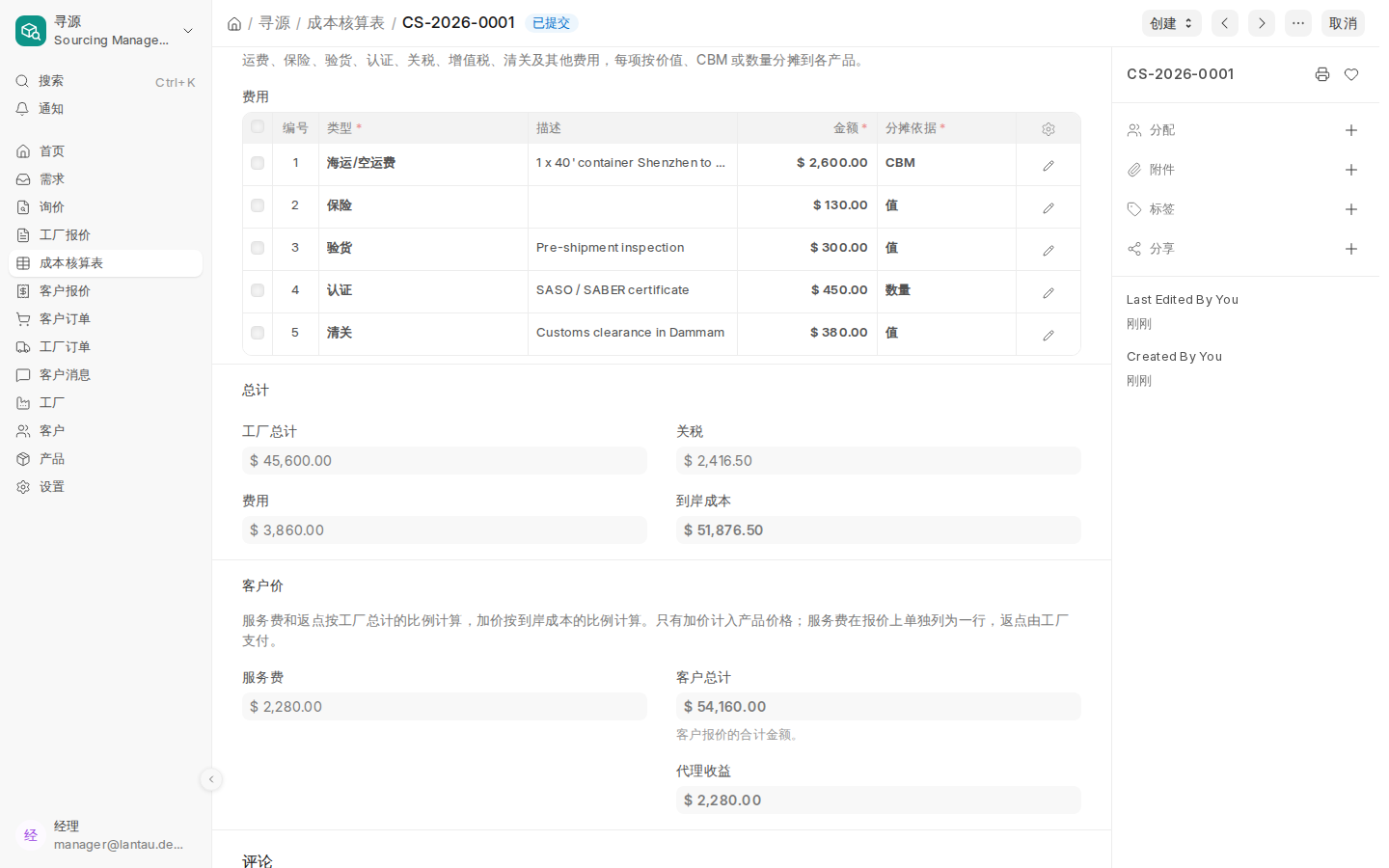Image resolution: width=1389 pixels, height=868 pixels.
Task: Click the CBM allocation basis cell
Action: [946, 163]
